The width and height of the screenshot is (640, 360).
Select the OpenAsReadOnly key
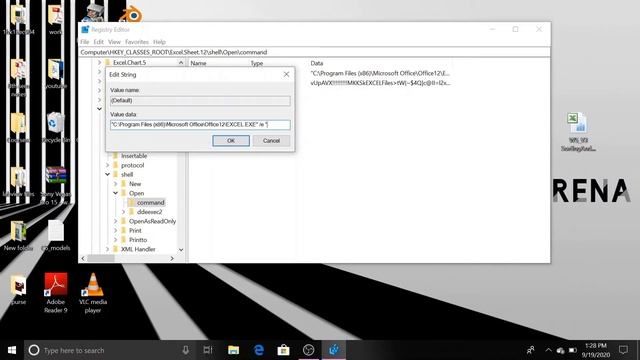pyautogui.click(x=152, y=221)
